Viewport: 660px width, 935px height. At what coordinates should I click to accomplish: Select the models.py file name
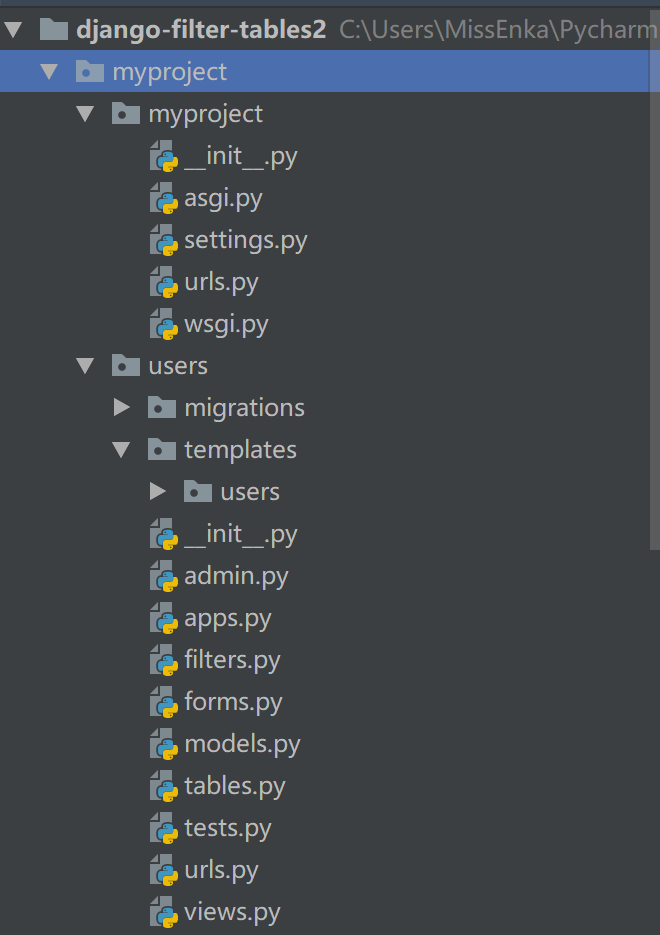point(242,744)
